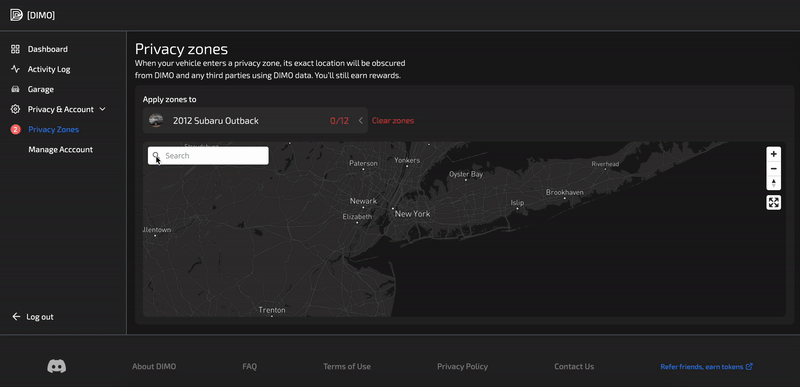Click the DIMO logo icon
Screen dimensions: 800x387
(16, 15)
